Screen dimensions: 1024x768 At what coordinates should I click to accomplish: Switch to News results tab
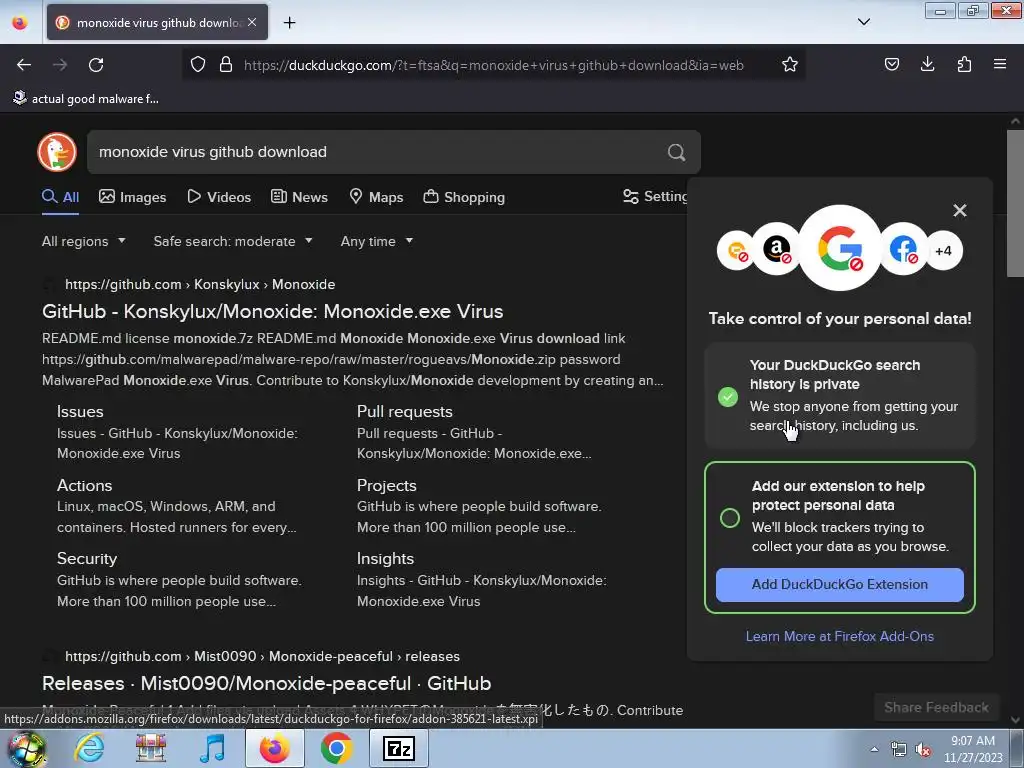(299, 197)
